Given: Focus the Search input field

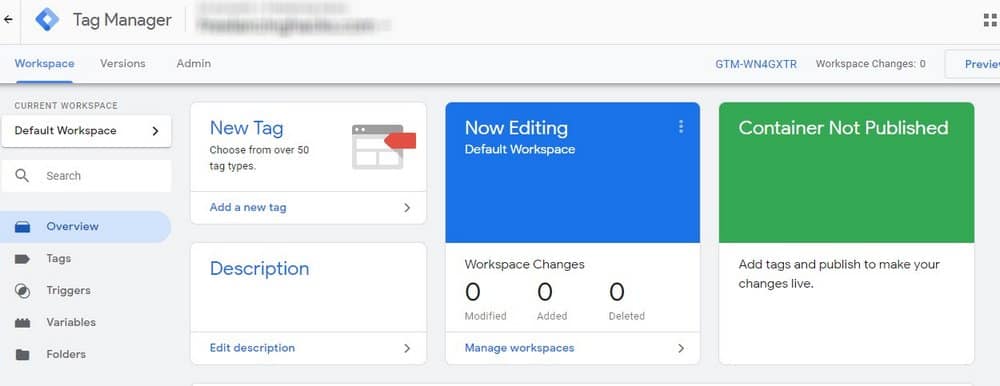Looking at the screenshot, I should point(86,175).
